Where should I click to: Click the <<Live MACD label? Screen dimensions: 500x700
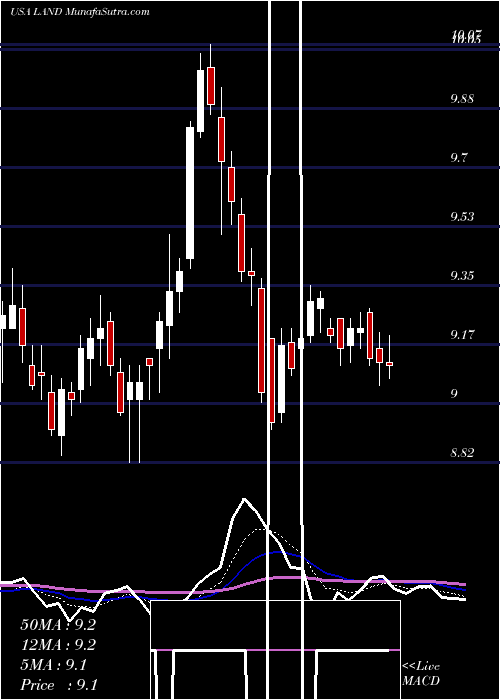click(x=421, y=673)
